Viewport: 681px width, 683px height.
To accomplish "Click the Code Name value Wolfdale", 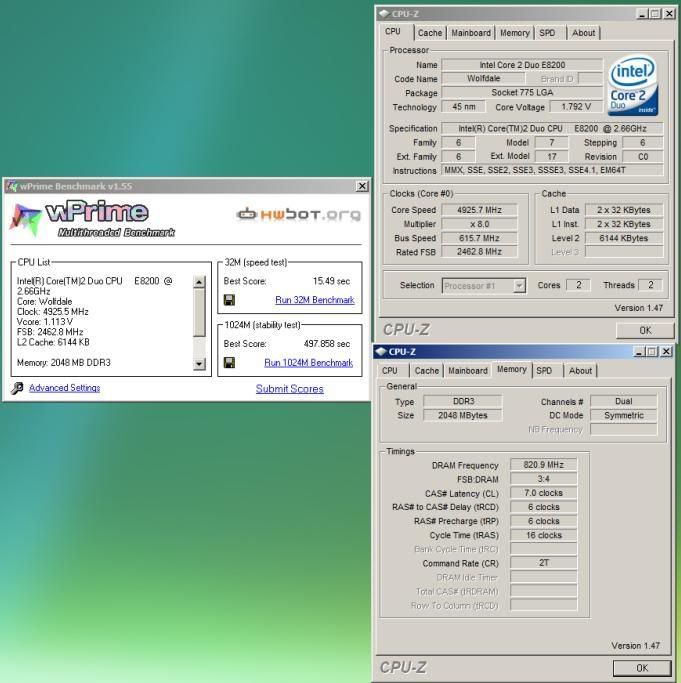I will point(483,78).
